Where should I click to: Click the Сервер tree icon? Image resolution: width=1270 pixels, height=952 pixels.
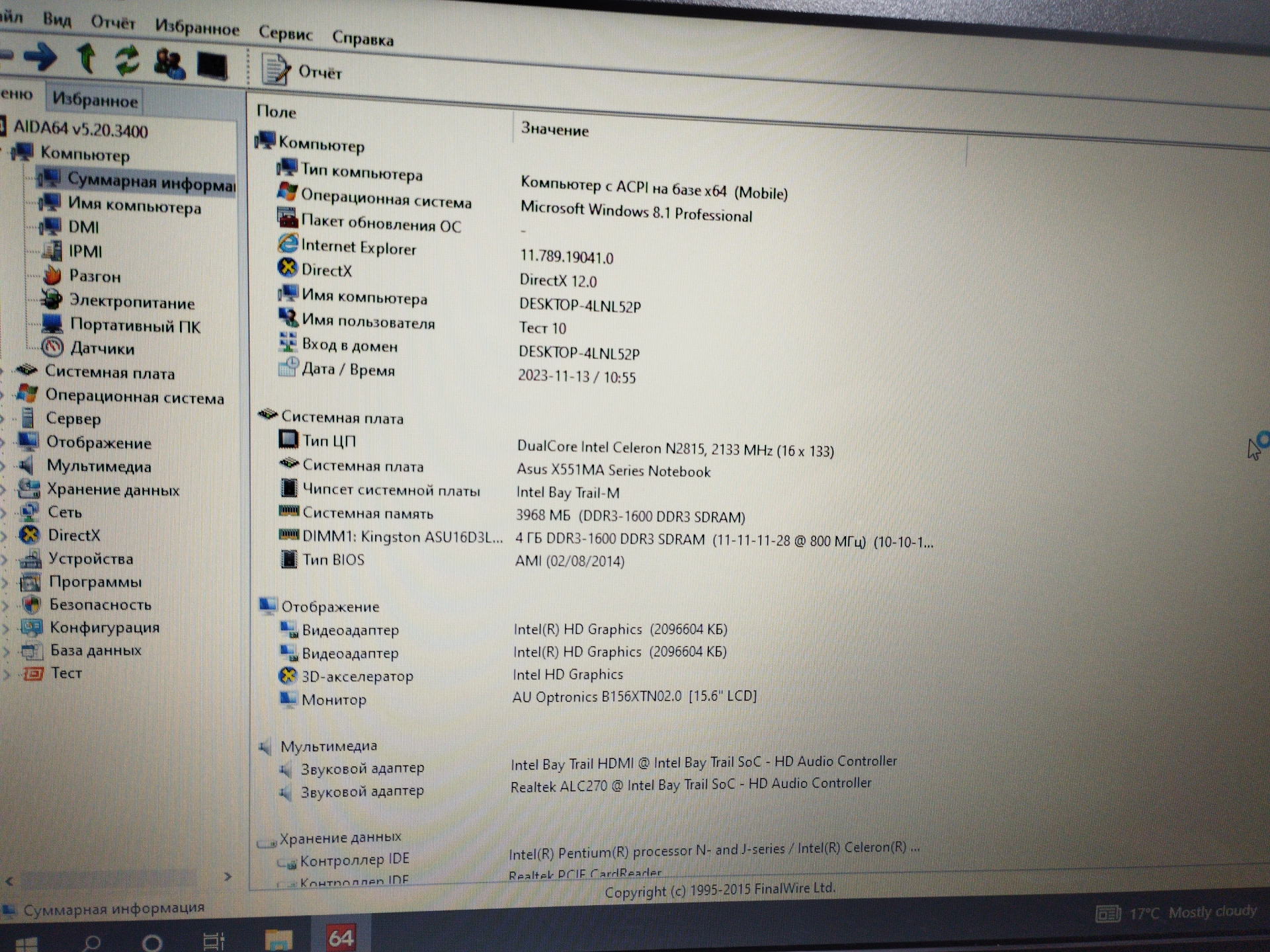27,417
